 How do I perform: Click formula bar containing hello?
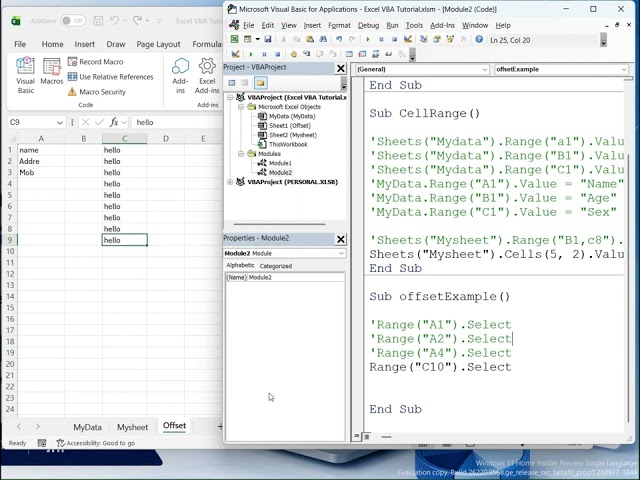pos(178,122)
